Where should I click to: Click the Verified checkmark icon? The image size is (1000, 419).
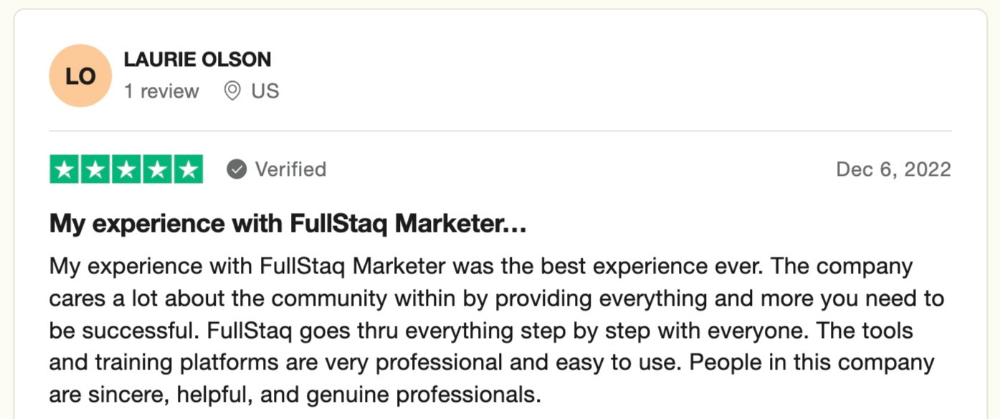(x=237, y=170)
